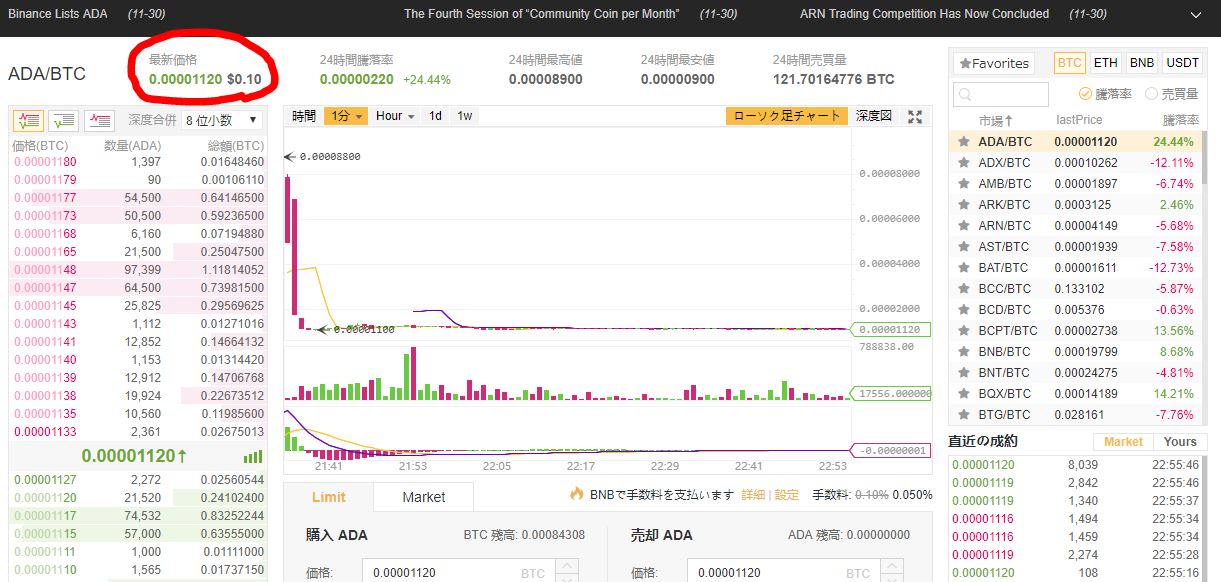This screenshot has width=1221, height=582.
Task: Select the Market order tab in the order form
Action: click(424, 497)
